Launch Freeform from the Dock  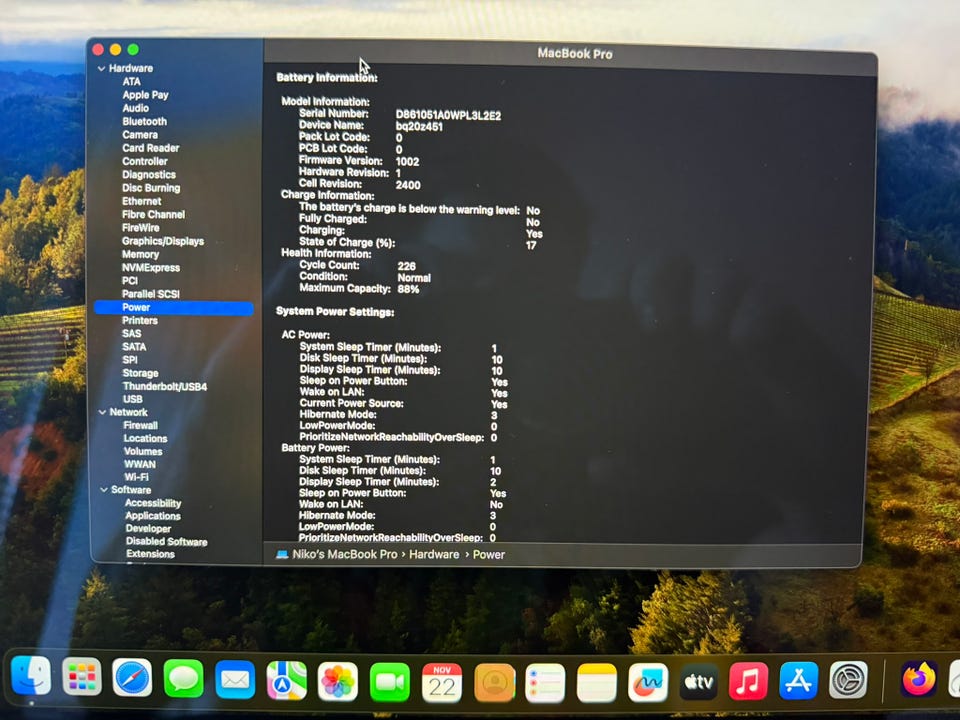click(648, 682)
